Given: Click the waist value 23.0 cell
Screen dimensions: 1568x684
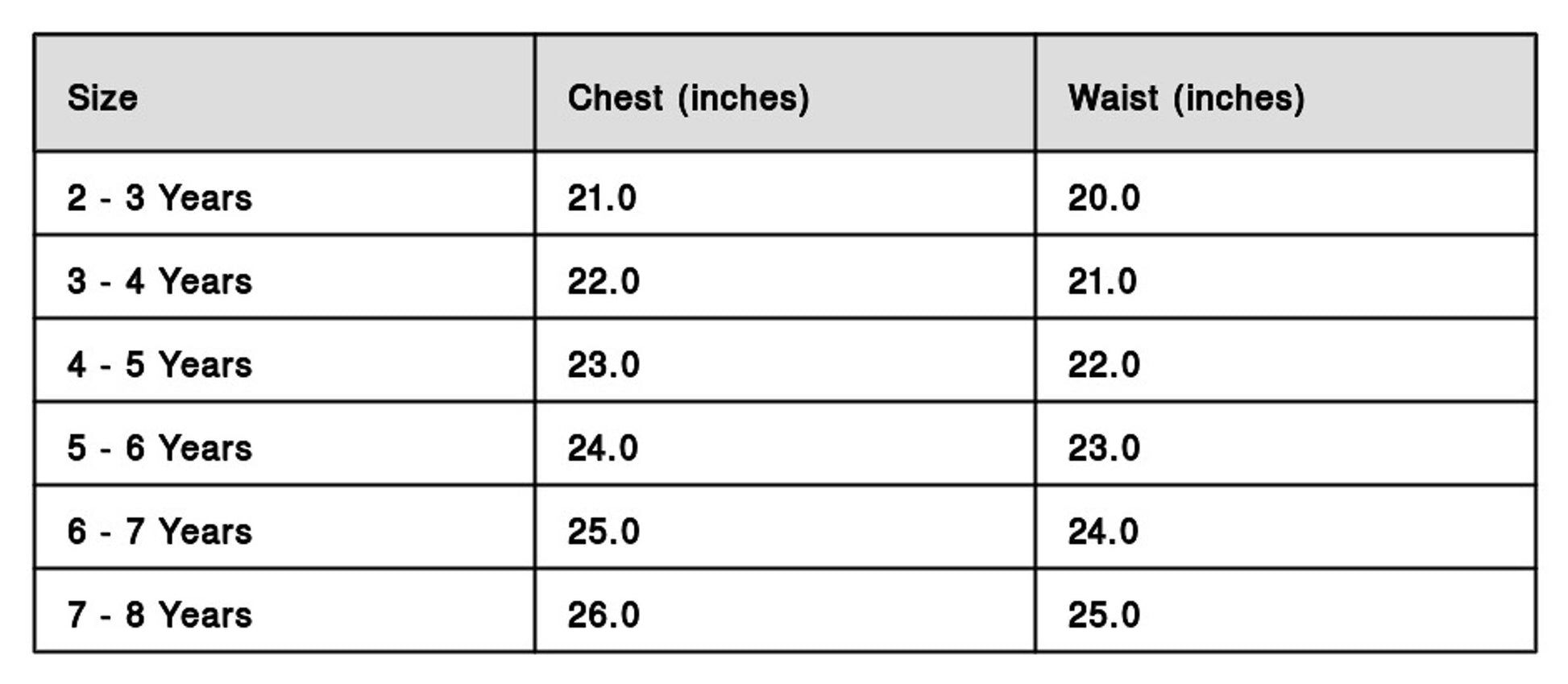Looking at the screenshot, I should (x=1103, y=448).
